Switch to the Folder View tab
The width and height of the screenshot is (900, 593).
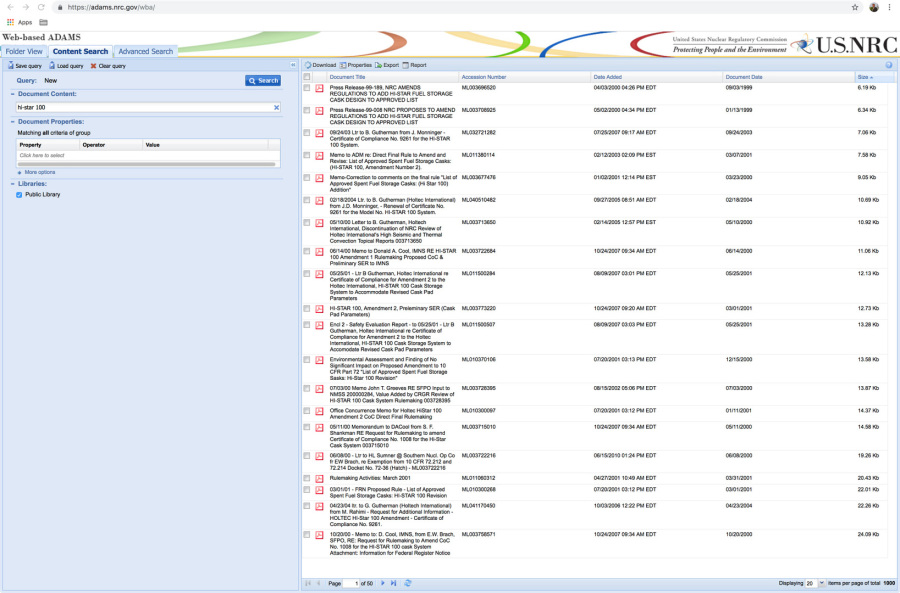click(x=24, y=51)
